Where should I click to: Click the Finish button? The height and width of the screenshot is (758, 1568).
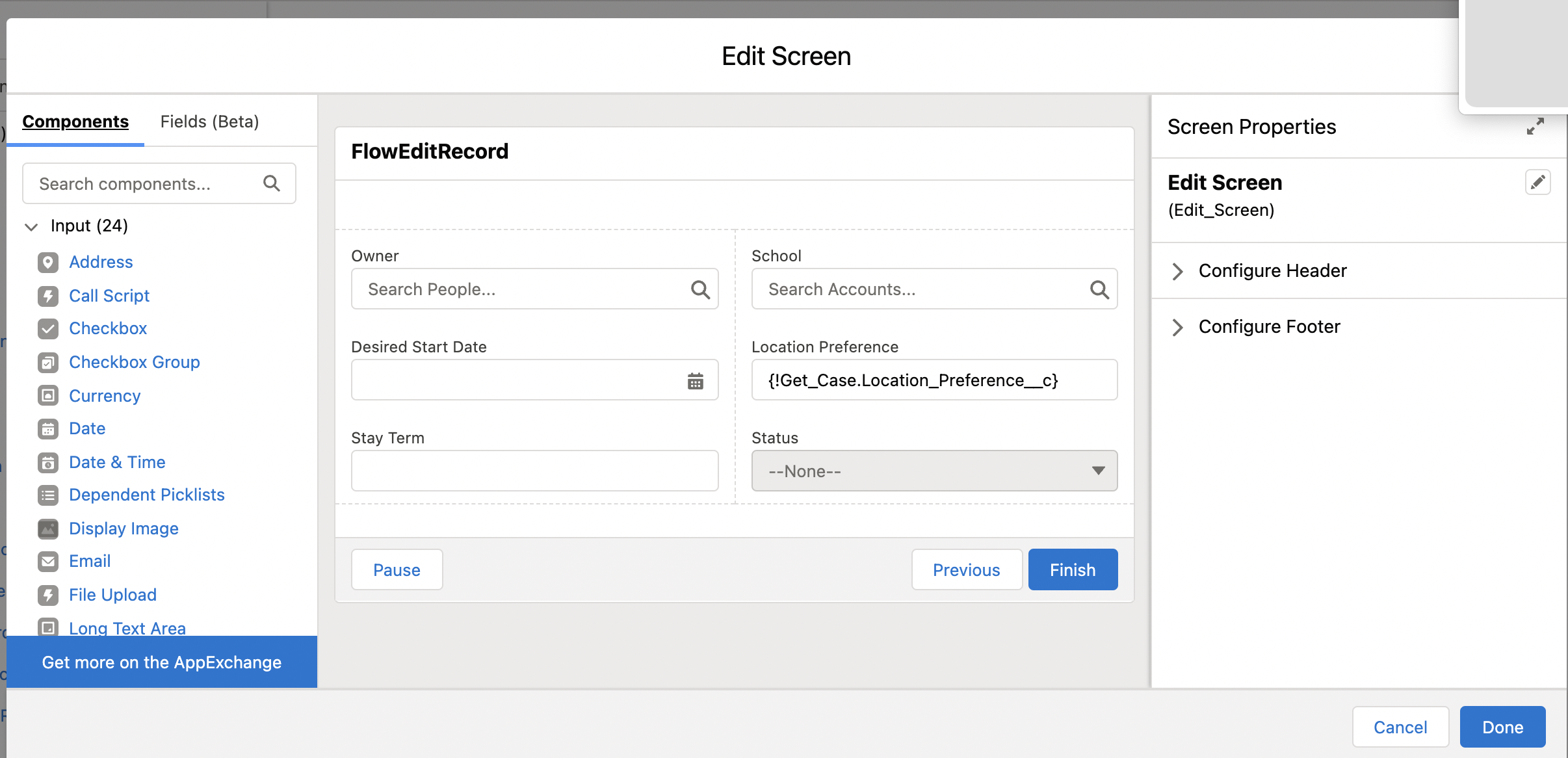pos(1072,569)
